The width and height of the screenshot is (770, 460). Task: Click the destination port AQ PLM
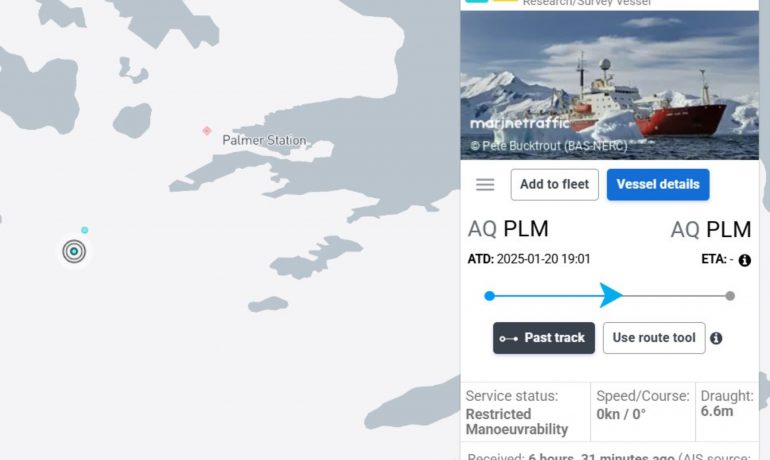(711, 229)
